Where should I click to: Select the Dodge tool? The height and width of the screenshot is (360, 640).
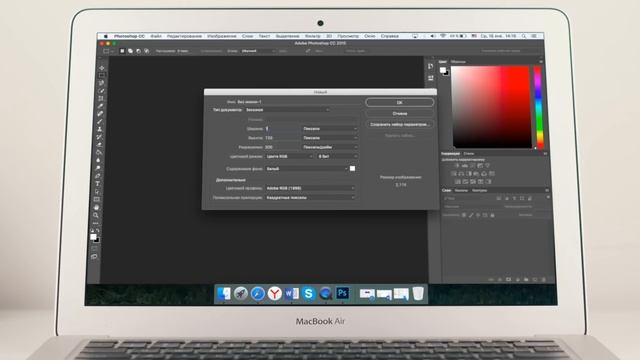(x=98, y=168)
